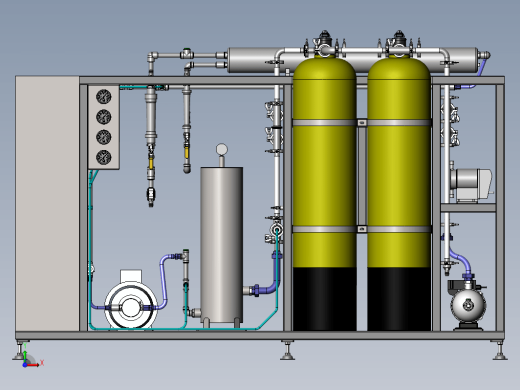Select the left hanging flowmeter with orange indicator
This screenshot has height=390, width=520.
[151, 147]
